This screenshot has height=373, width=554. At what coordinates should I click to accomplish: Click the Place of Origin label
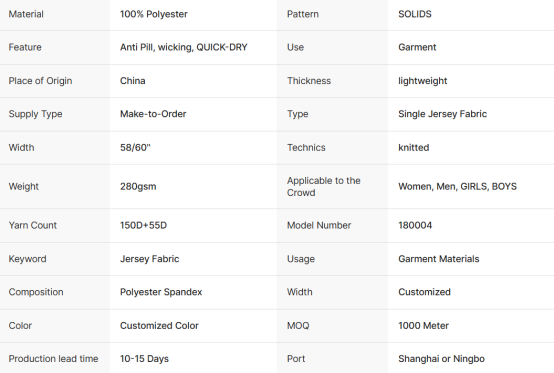(40, 81)
